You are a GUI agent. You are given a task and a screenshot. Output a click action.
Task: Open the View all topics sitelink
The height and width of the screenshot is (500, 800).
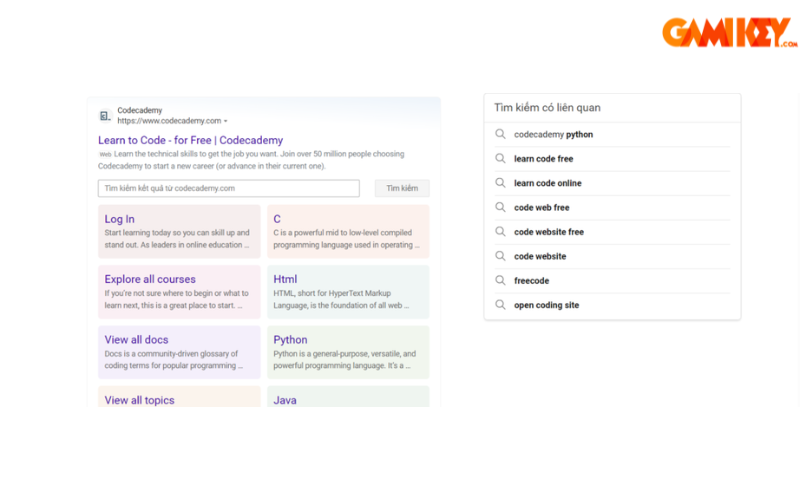tap(139, 400)
